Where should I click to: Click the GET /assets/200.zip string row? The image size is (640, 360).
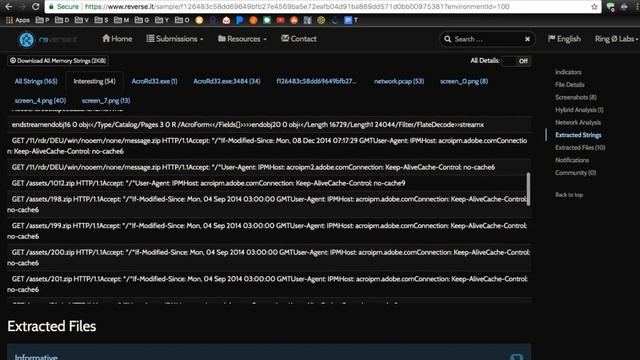pyautogui.click(x=269, y=258)
